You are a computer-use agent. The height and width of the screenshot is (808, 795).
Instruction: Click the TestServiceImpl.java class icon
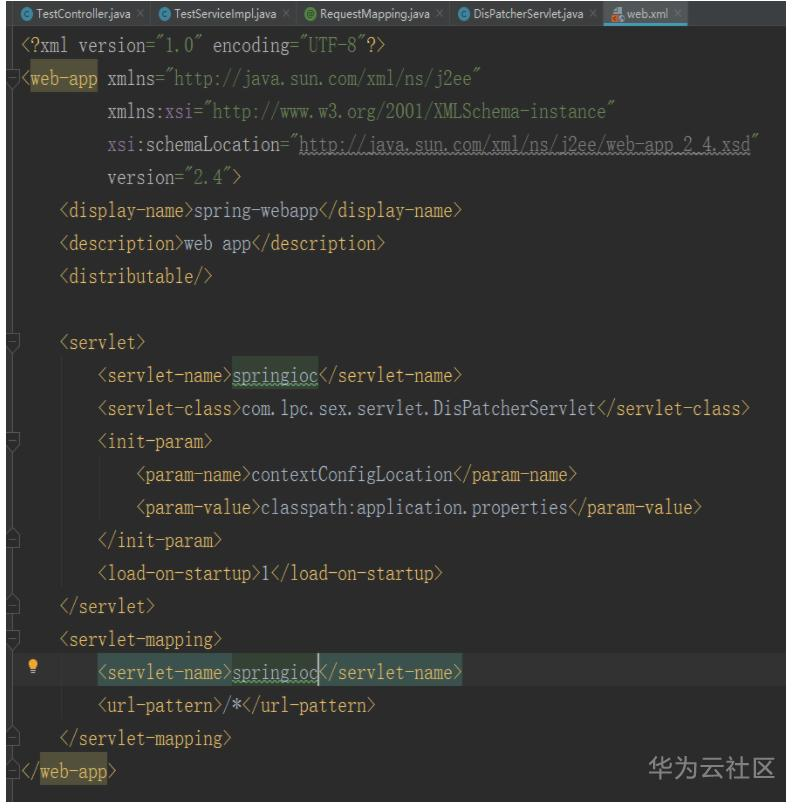(164, 14)
